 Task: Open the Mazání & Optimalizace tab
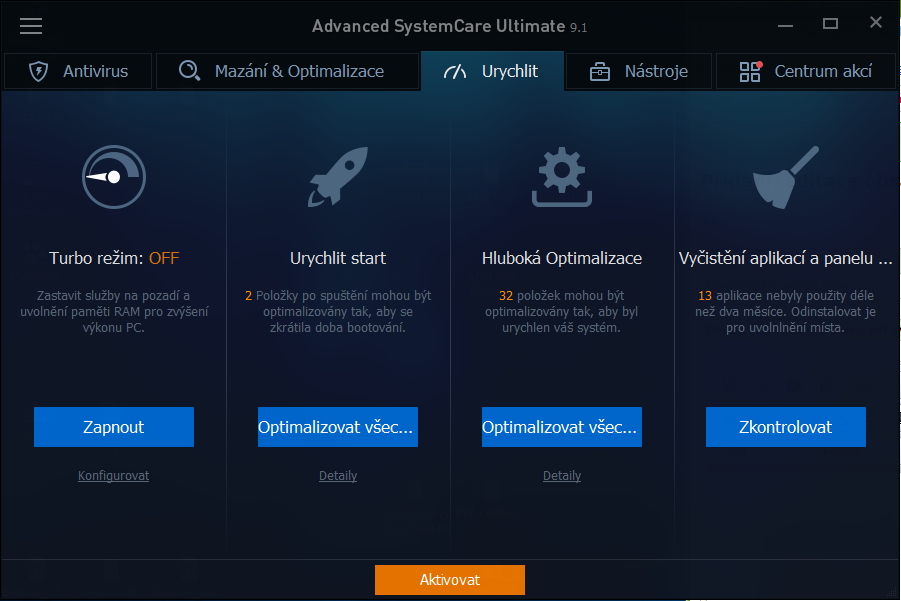click(x=285, y=71)
